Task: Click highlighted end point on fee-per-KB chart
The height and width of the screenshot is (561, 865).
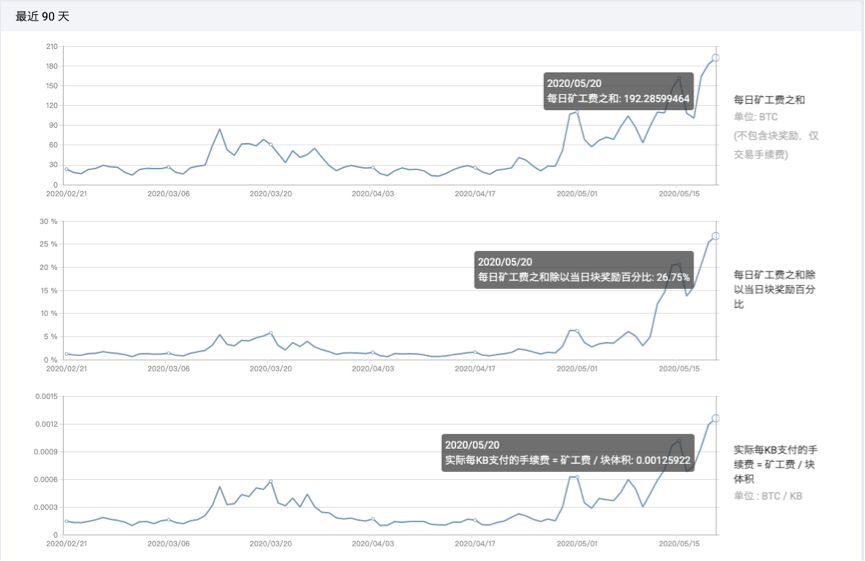Action: 715,418
